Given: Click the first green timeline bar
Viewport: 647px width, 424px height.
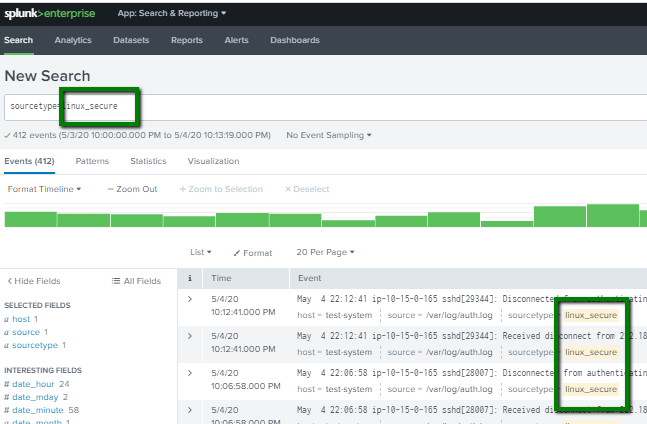Looking at the screenshot, I should tap(31, 219).
